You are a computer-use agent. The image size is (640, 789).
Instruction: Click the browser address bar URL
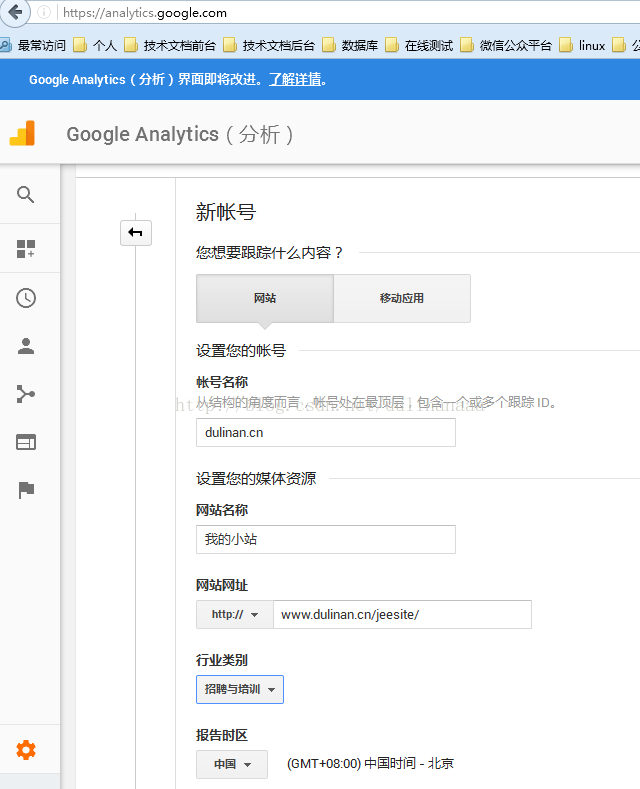coord(145,13)
